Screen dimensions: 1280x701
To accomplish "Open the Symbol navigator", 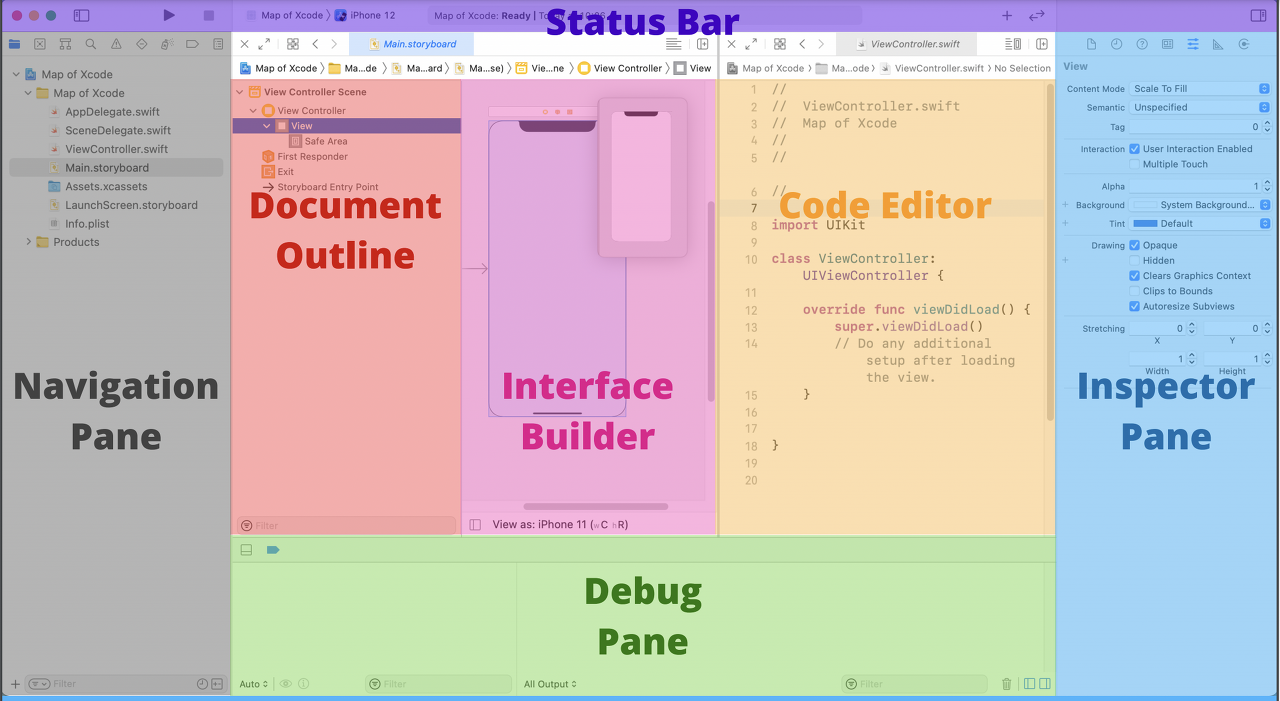I will point(65,44).
